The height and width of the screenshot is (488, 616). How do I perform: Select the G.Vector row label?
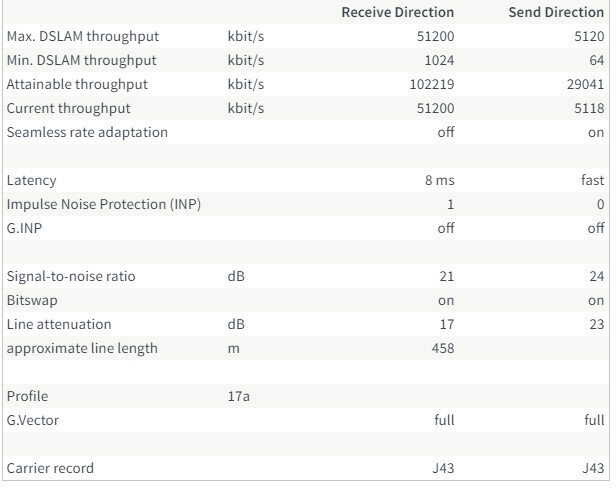coord(33,420)
